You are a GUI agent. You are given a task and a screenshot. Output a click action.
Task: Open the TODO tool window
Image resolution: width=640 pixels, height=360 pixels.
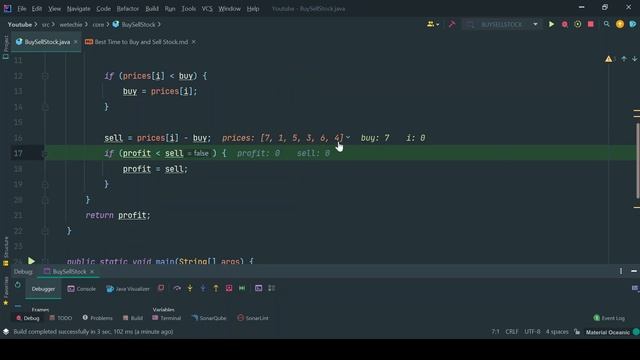pos(60,318)
